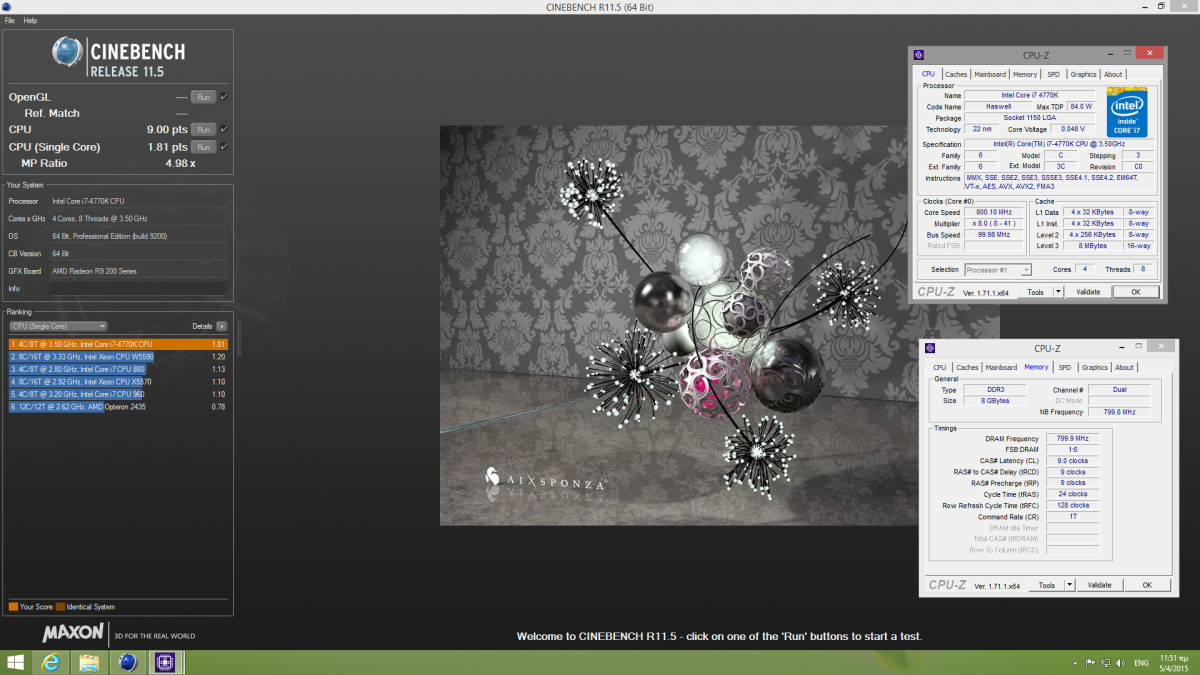Open the Windows Start button
This screenshot has width=1200, height=675.
point(15,662)
